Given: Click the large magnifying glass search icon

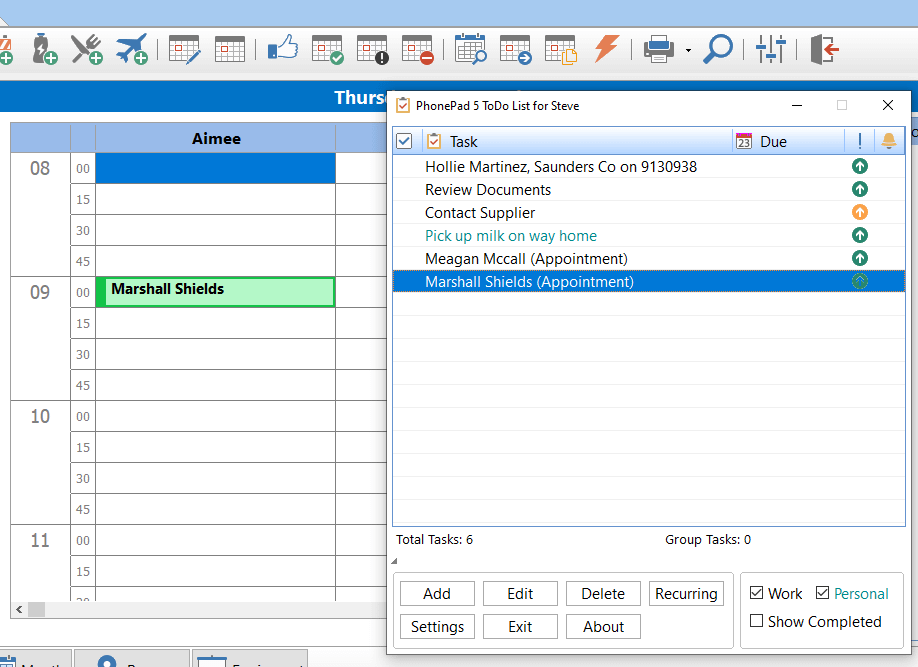Looking at the screenshot, I should [x=718, y=49].
